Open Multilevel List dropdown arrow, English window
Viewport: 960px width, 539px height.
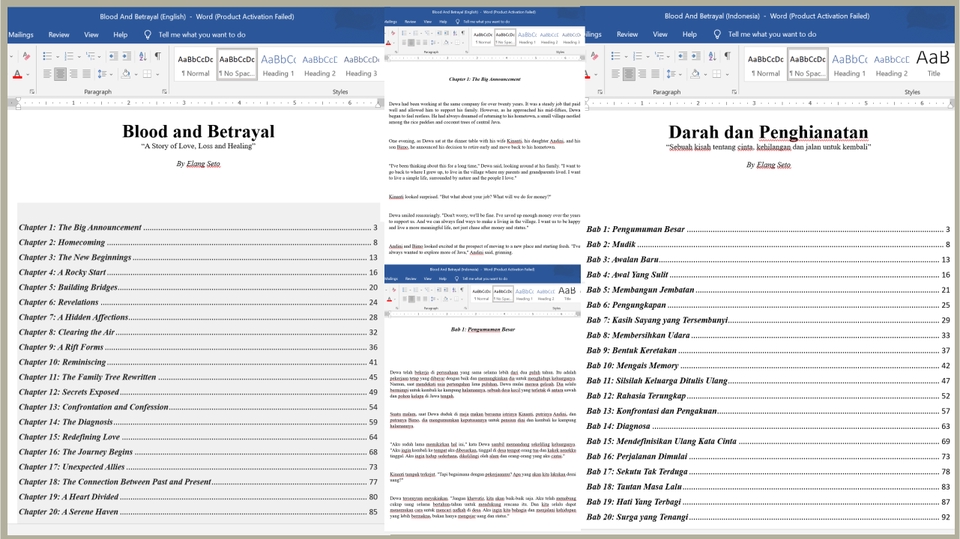[99, 57]
